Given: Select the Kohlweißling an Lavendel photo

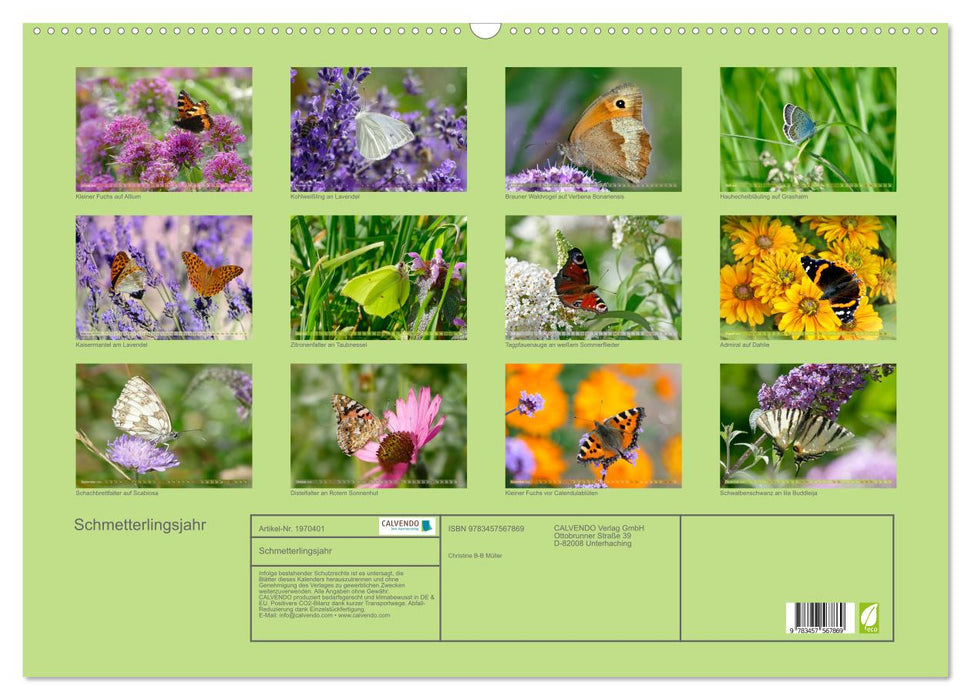Looking at the screenshot, I should point(378,129).
